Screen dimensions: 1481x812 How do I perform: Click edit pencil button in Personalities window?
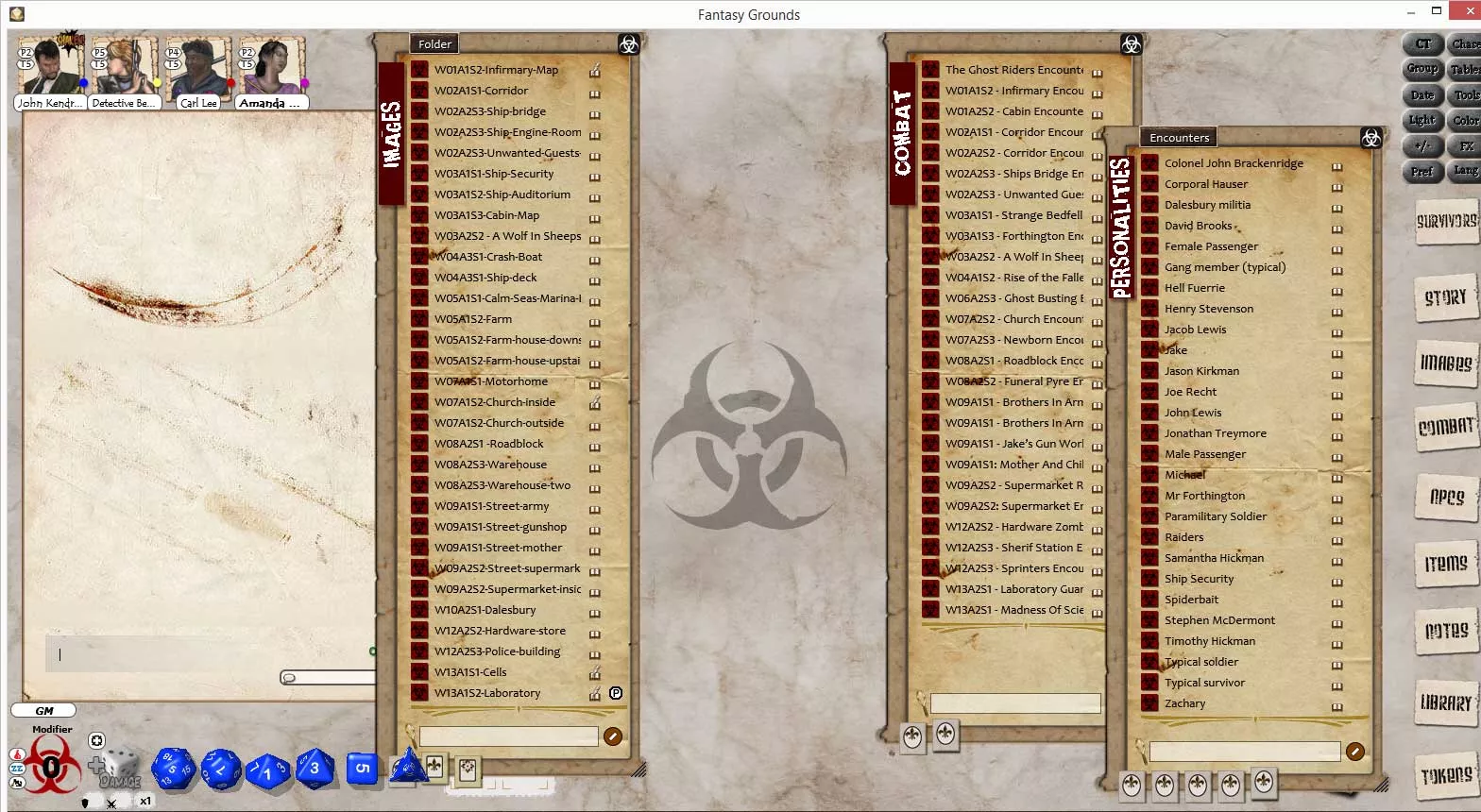(x=1355, y=752)
